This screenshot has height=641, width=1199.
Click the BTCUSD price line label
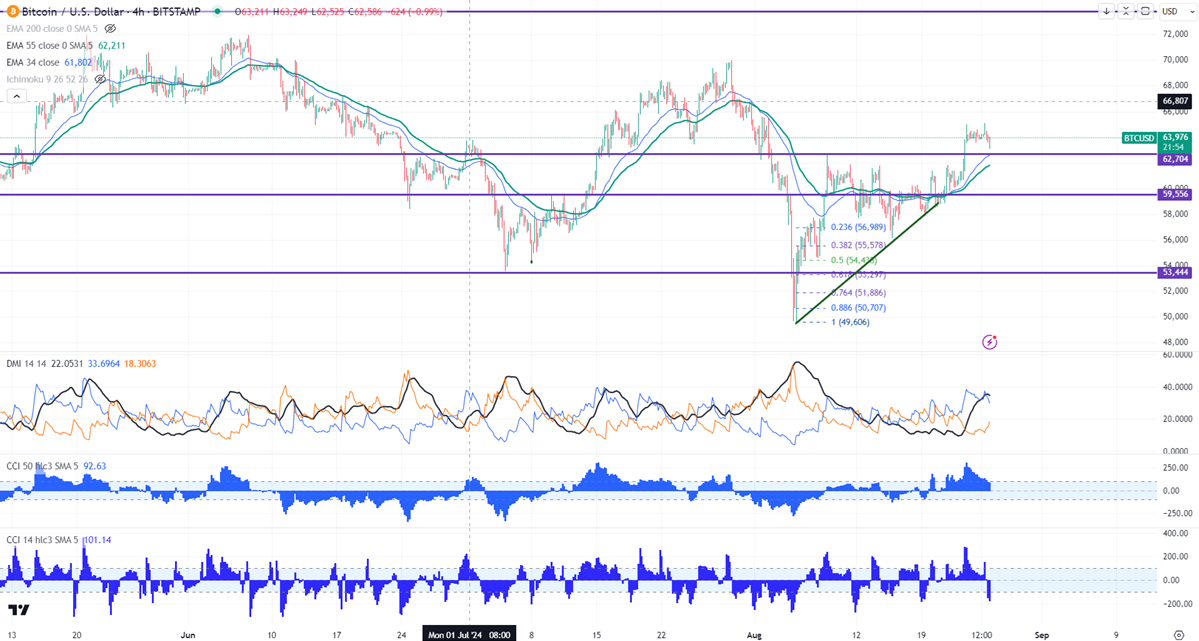[x=1139, y=138]
